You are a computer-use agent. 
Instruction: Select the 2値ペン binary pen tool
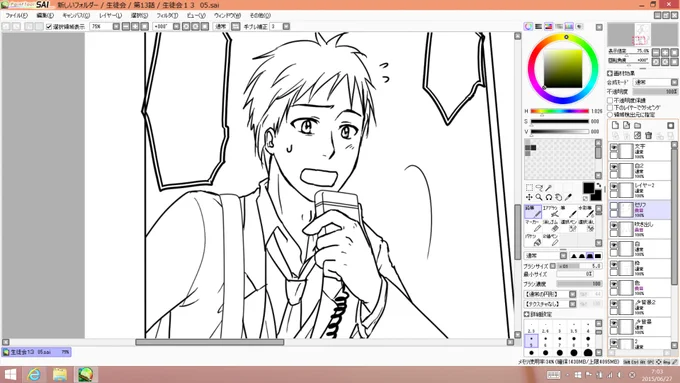(550, 240)
